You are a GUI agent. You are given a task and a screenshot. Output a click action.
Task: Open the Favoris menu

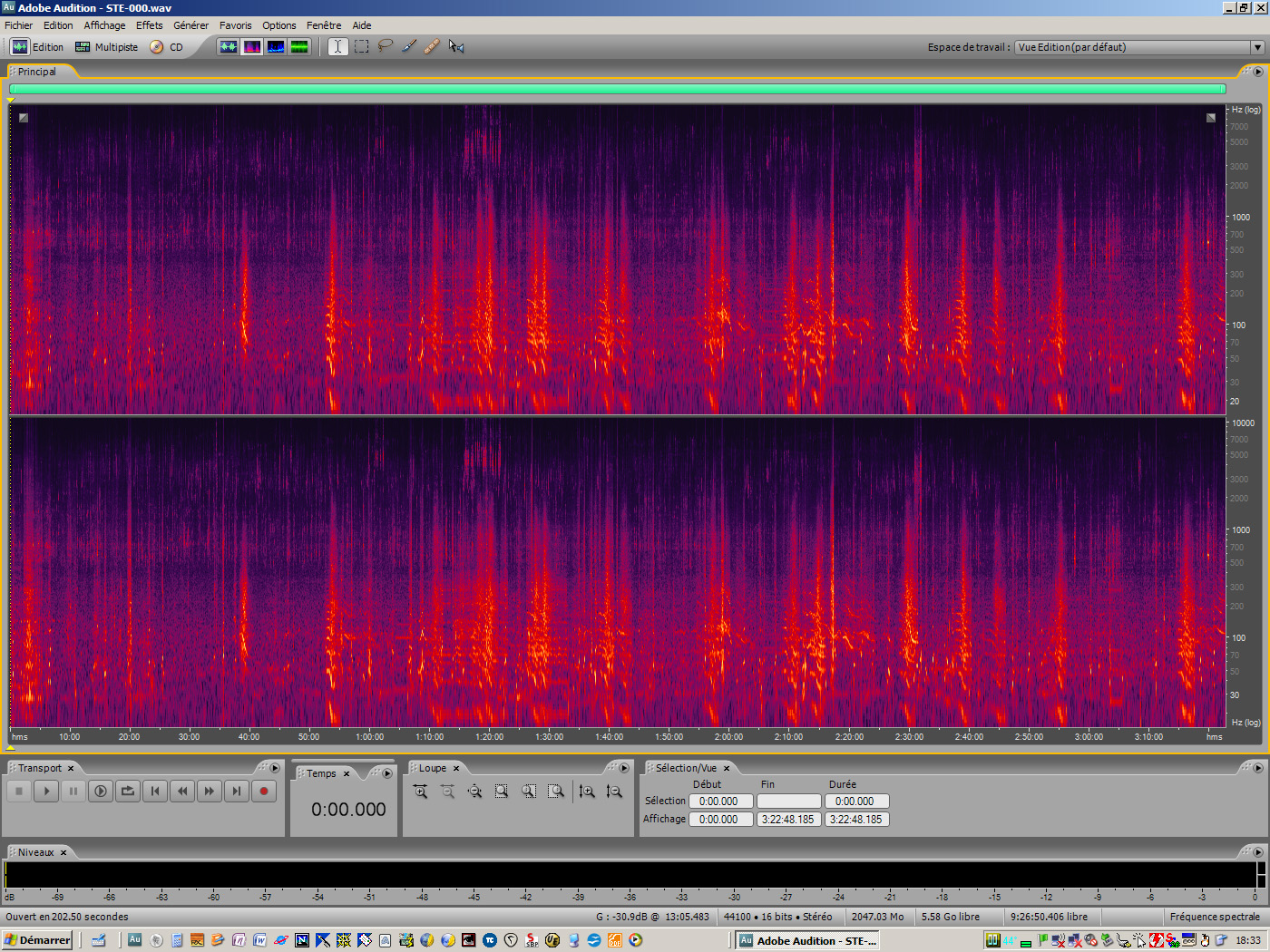pos(235,25)
